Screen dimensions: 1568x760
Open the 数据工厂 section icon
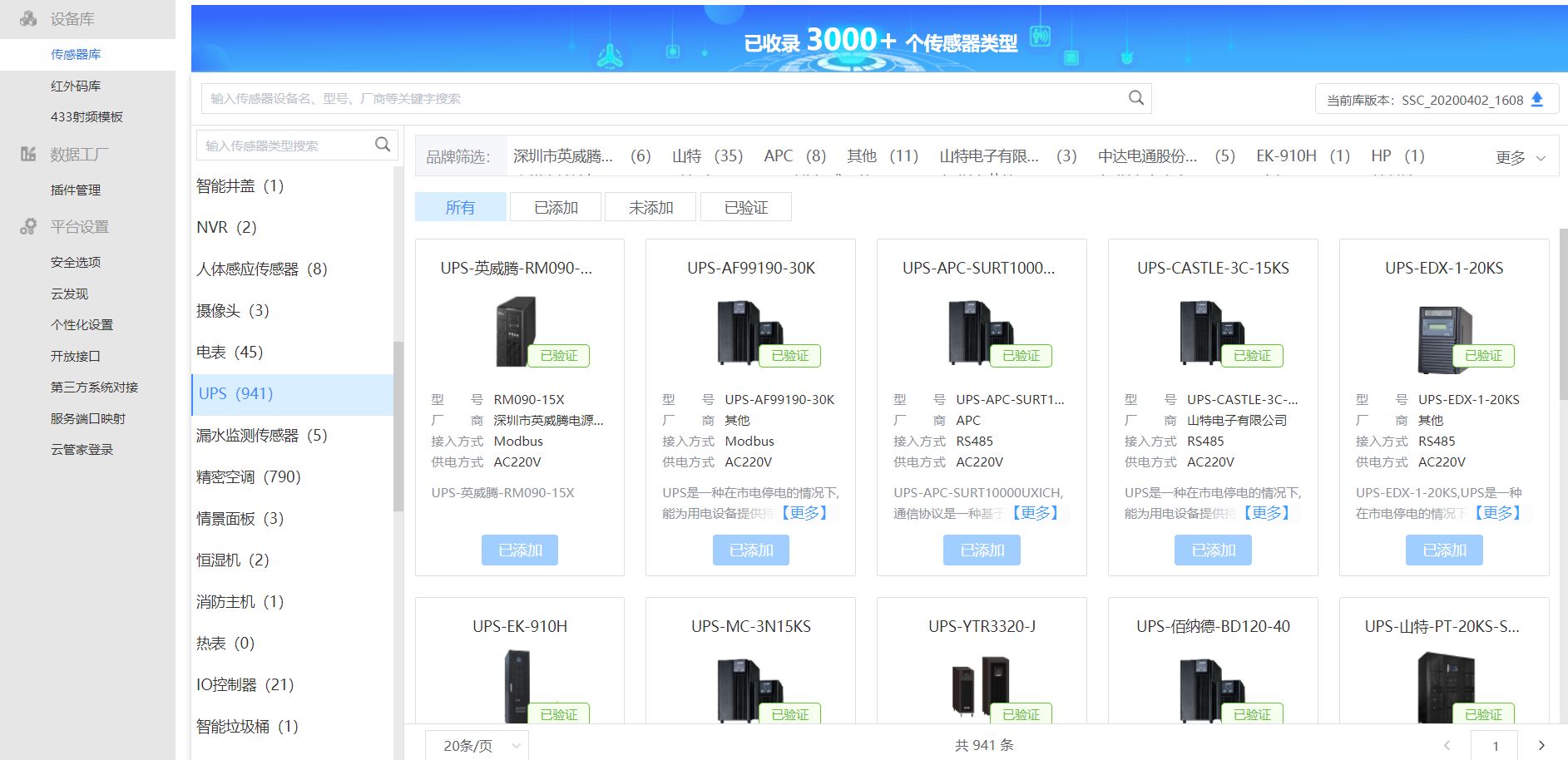tap(28, 154)
